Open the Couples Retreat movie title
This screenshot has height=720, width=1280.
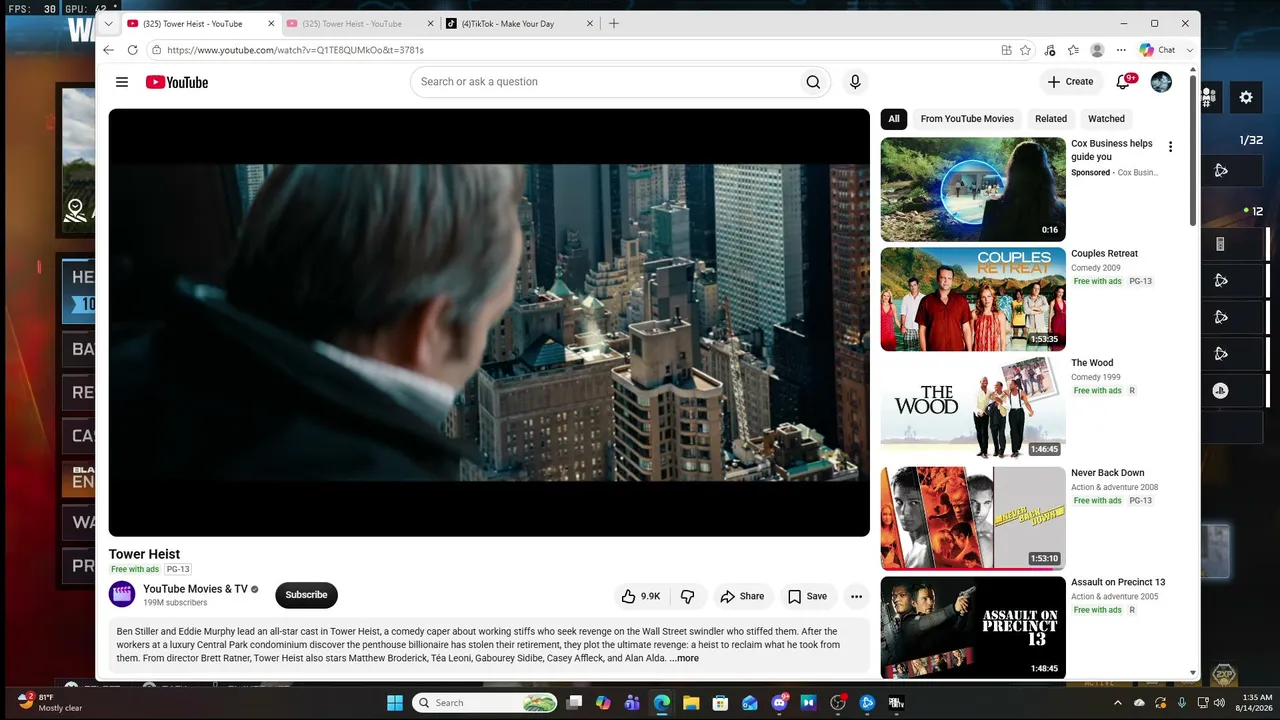coord(1104,254)
